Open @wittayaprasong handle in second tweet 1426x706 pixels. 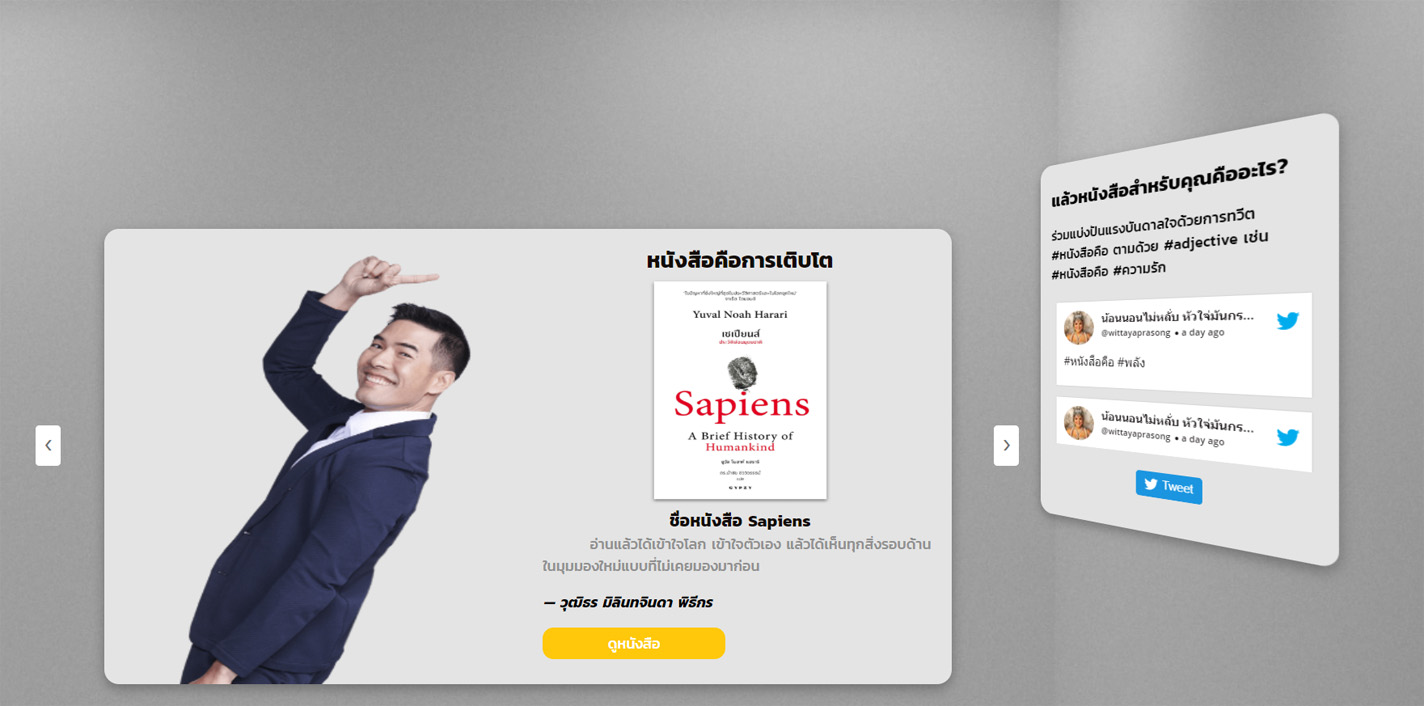pos(1136,434)
